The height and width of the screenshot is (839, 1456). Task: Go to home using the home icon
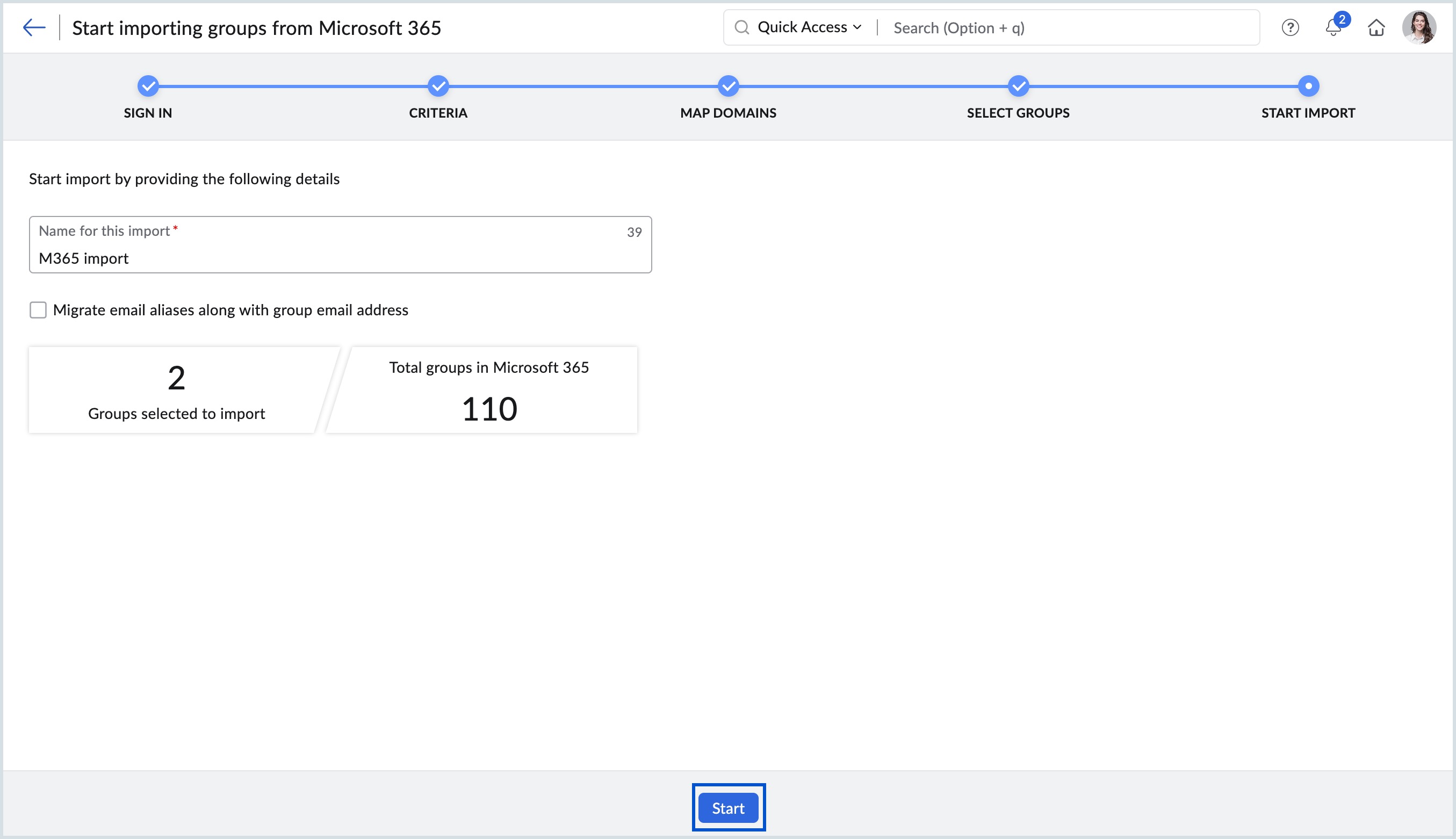tap(1376, 27)
